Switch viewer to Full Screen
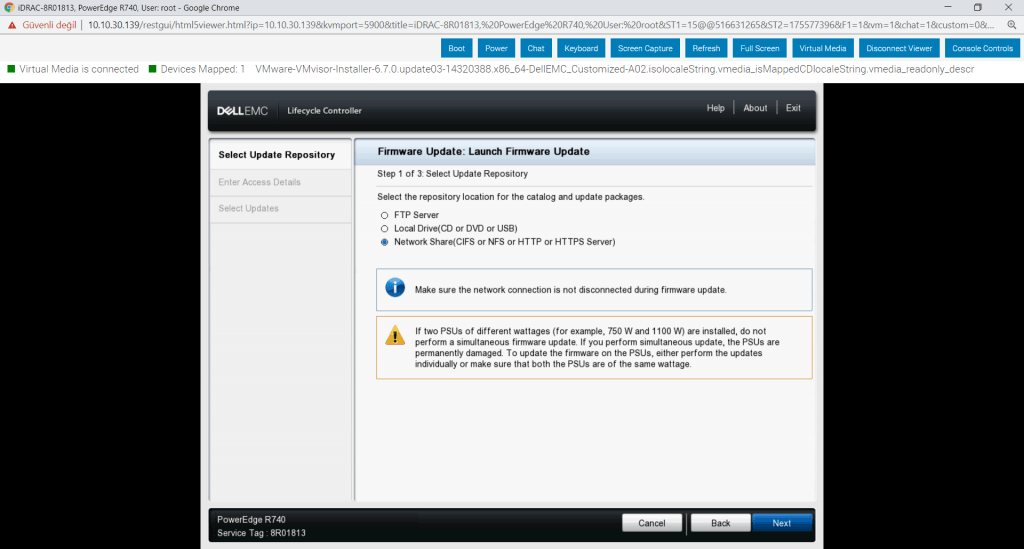Viewport: 1024px width, 549px height. [x=760, y=48]
